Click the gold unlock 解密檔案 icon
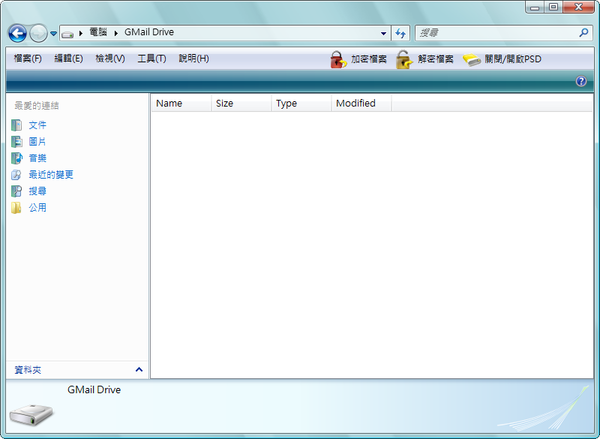 pos(404,60)
